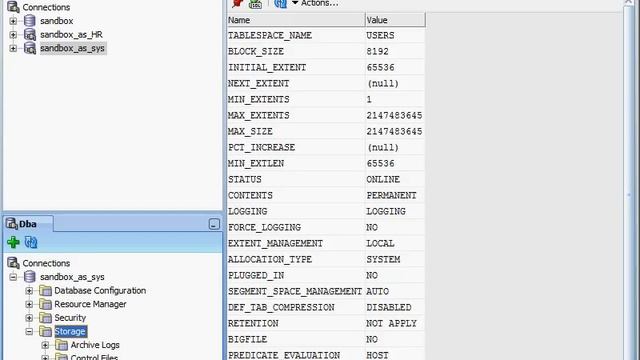Click the sandbox database icon

pyautogui.click(x=29, y=21)
